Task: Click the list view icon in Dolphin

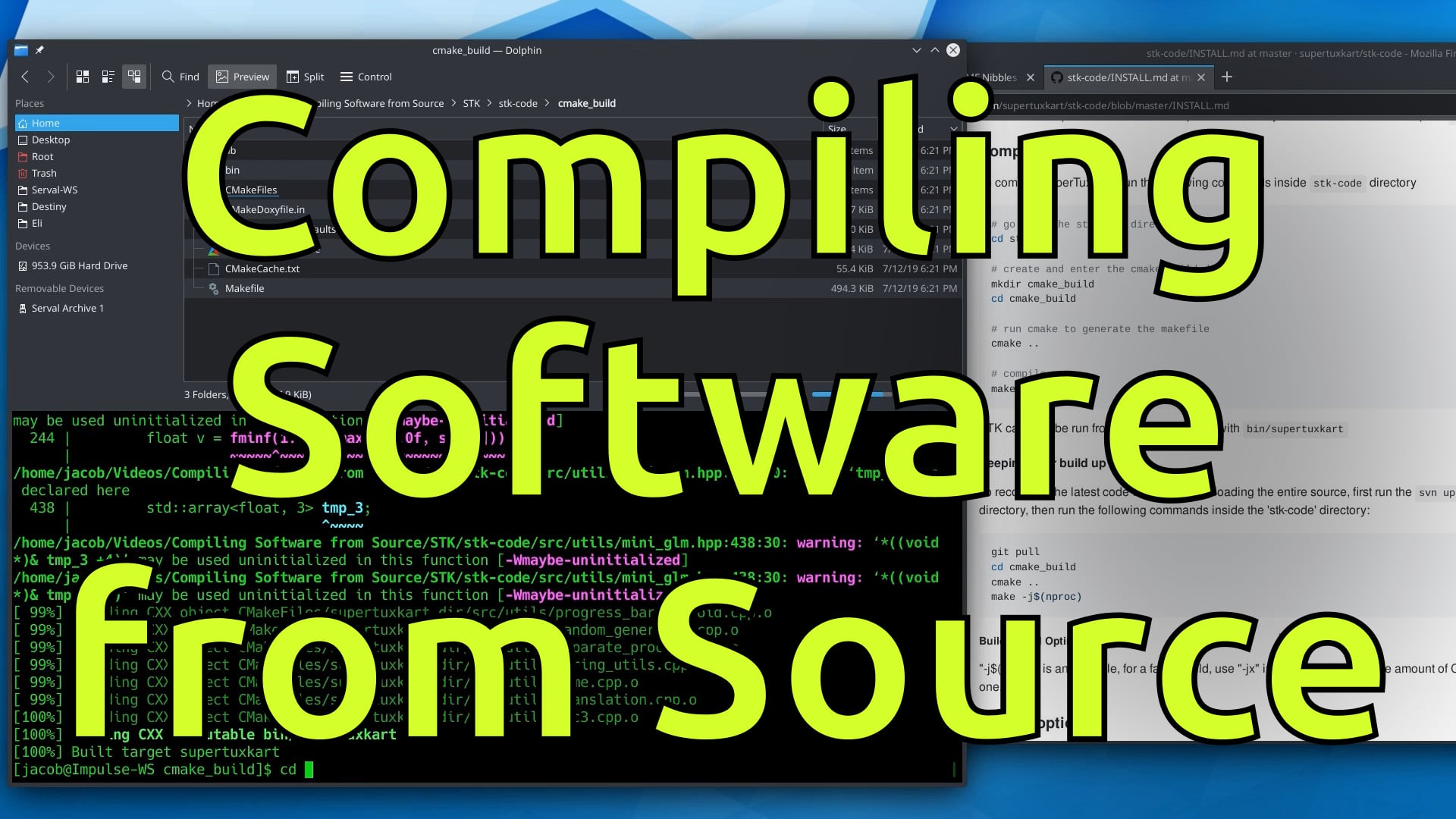Action: point(107,76)
